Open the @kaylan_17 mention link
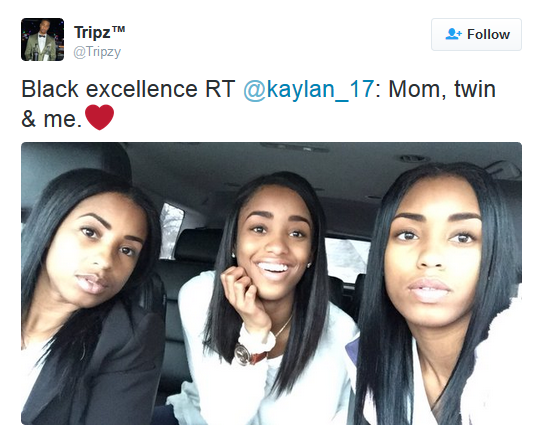 point(309,89)
